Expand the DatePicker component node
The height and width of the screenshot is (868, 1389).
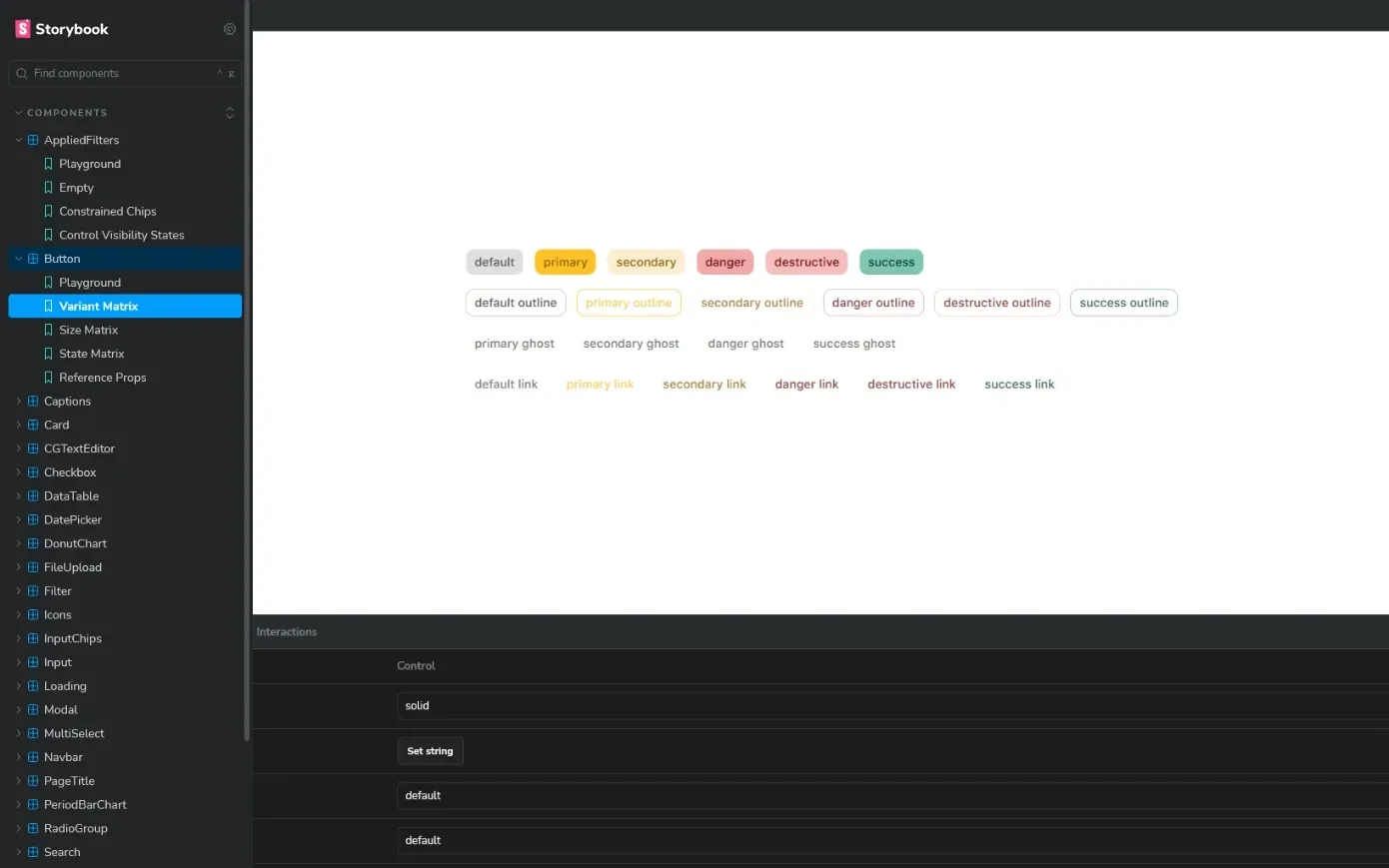click(x=18, y=519)
